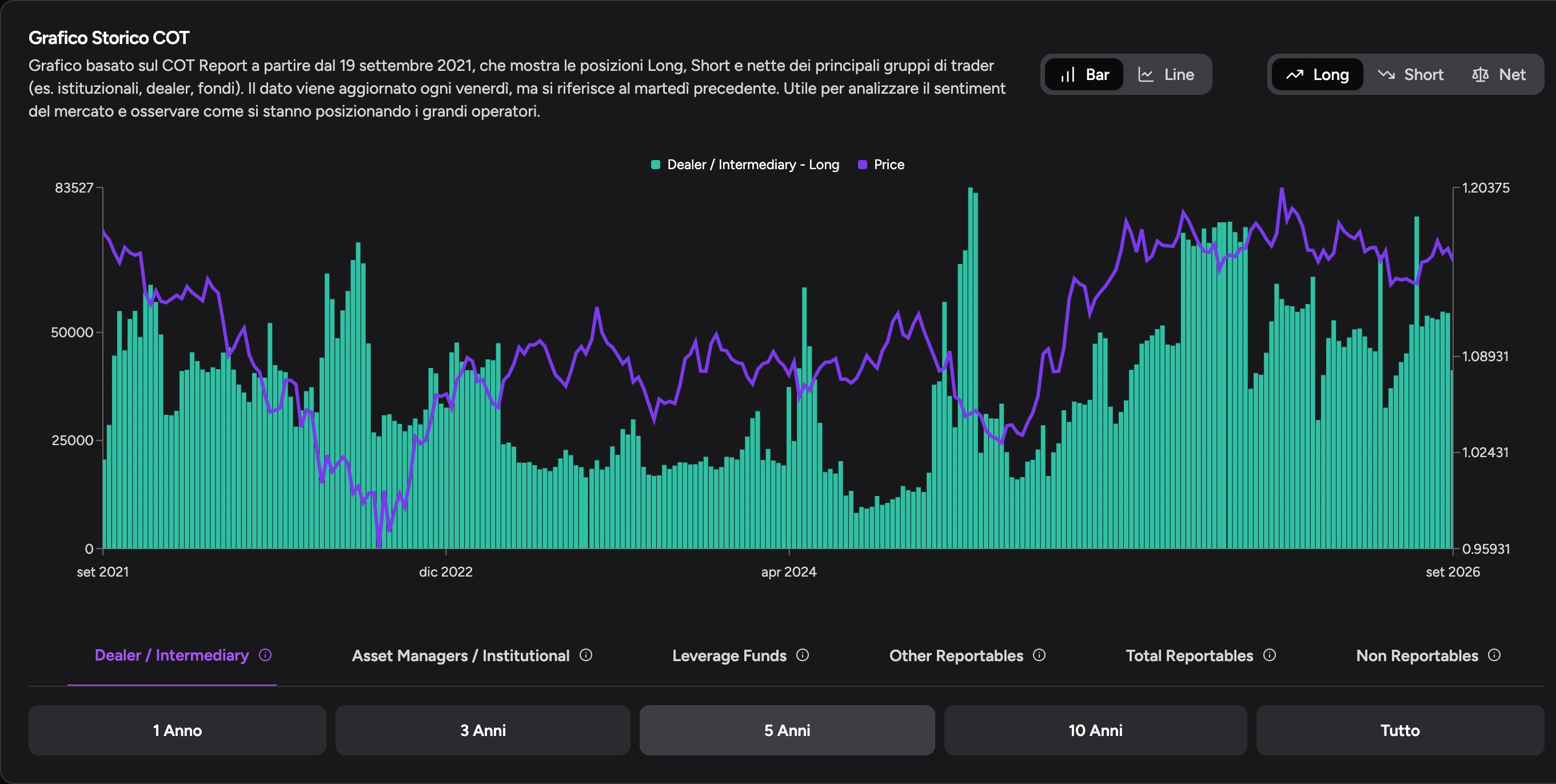Click the upward trend Long icon

click(1294, 74)
